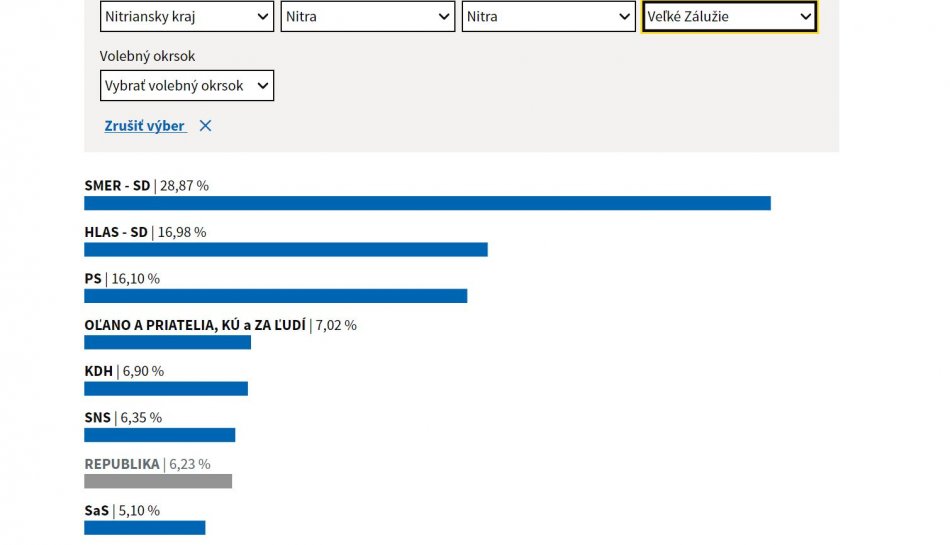Select the SaS result bar
Screen dimensions: 950x545
144,527
